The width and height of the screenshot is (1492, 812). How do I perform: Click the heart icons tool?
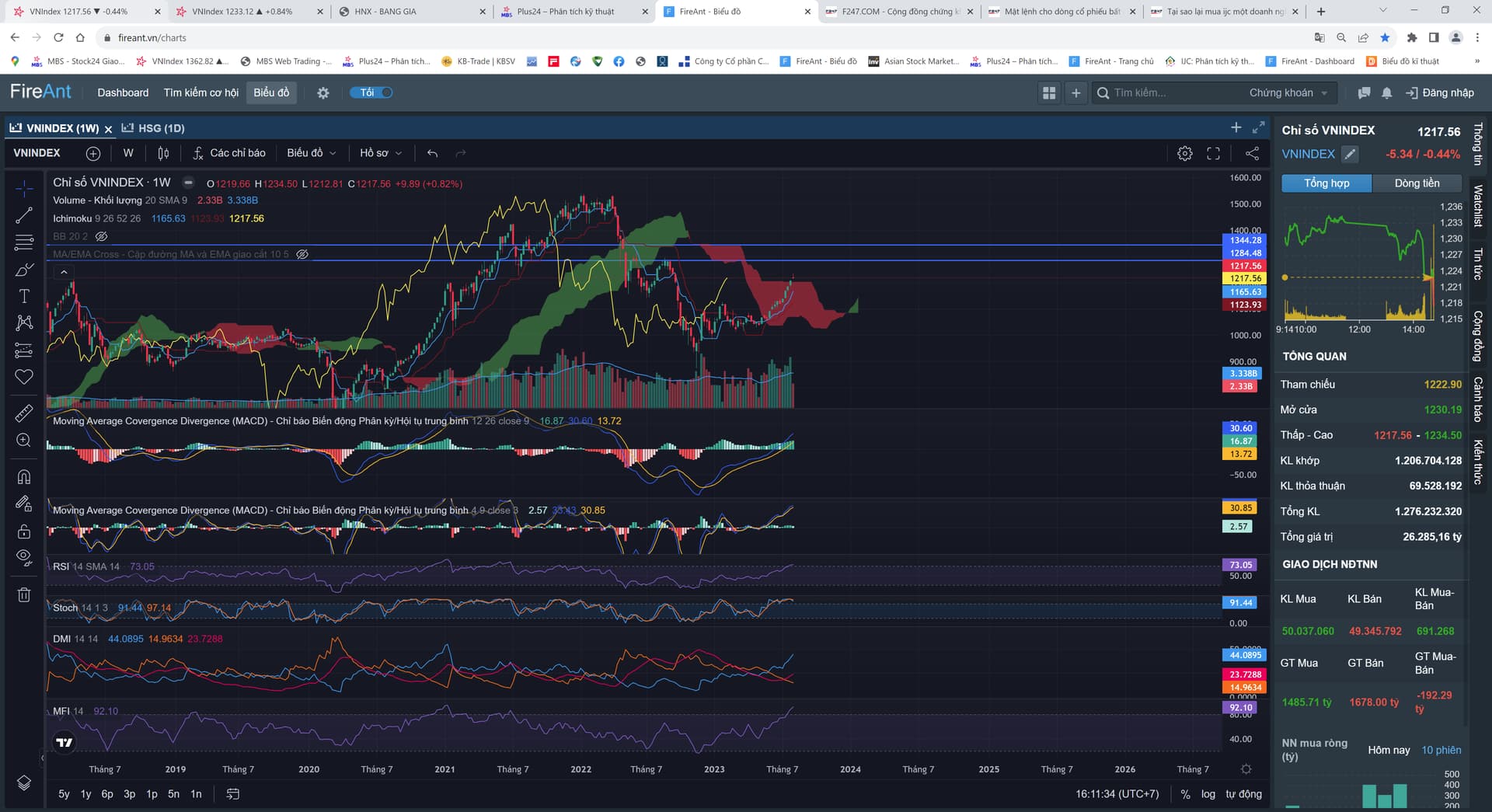[x=24, y=377]
